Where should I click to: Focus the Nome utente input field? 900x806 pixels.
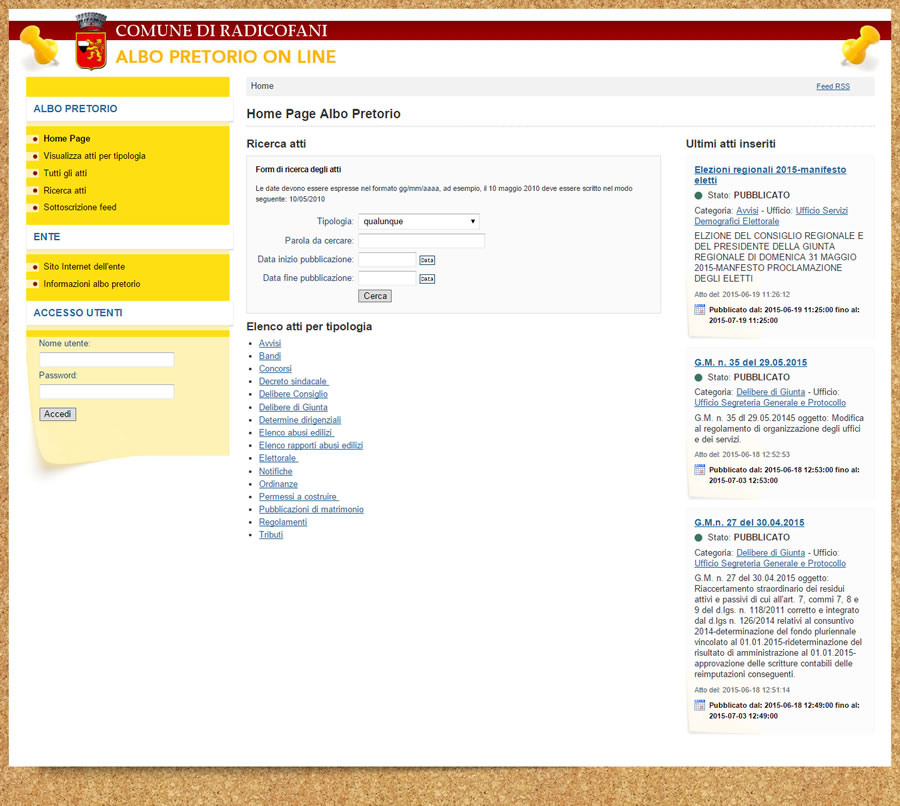click(x=106, y=359)
